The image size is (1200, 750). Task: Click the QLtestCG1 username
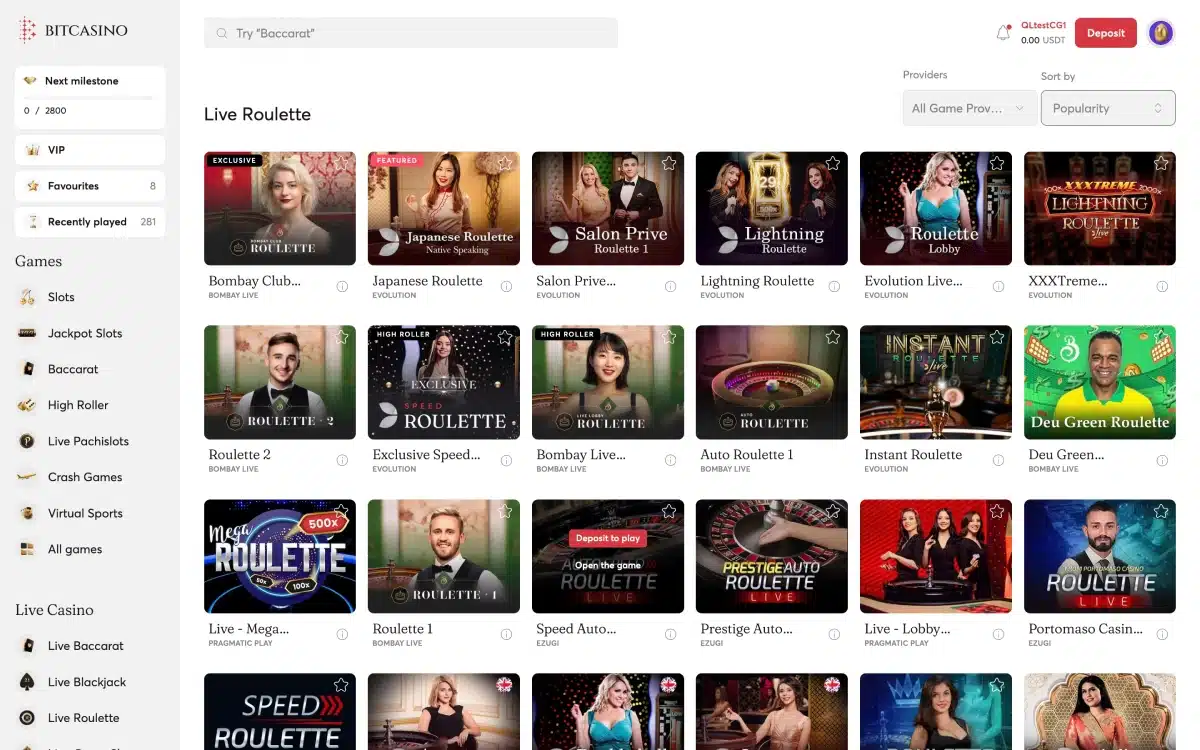tap(1043, 25)
